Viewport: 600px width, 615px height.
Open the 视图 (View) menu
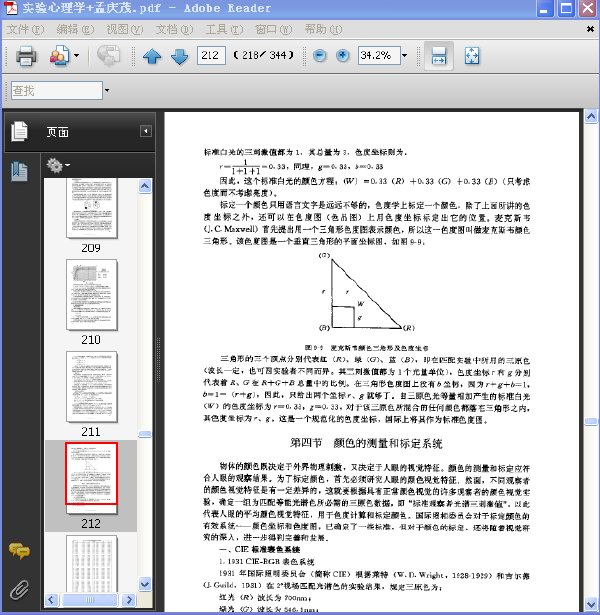tap(125, 29)
